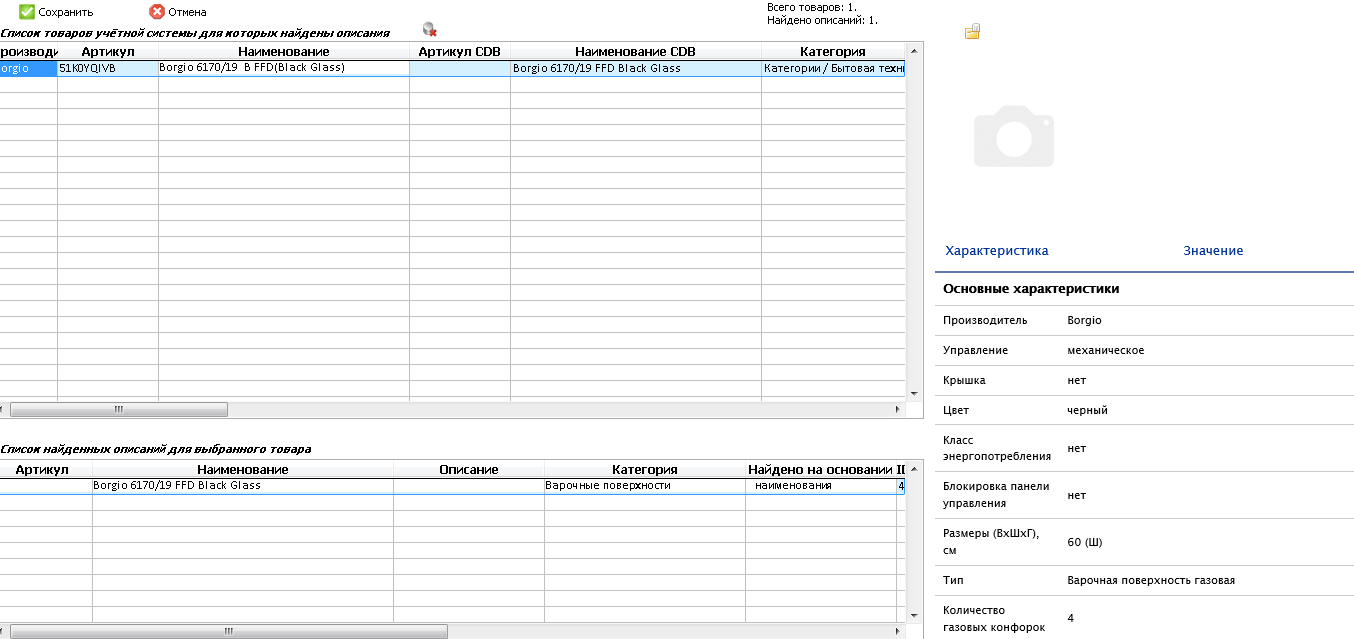Select cell Borgio 6170/19 B FFD(Black Glass)
Screen dimensions: 1354x639
point(284,68)
